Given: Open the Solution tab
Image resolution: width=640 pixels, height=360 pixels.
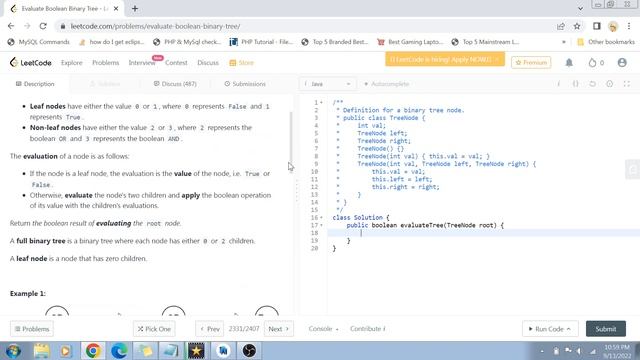Looking at the screenshot, I should point(105,84).
